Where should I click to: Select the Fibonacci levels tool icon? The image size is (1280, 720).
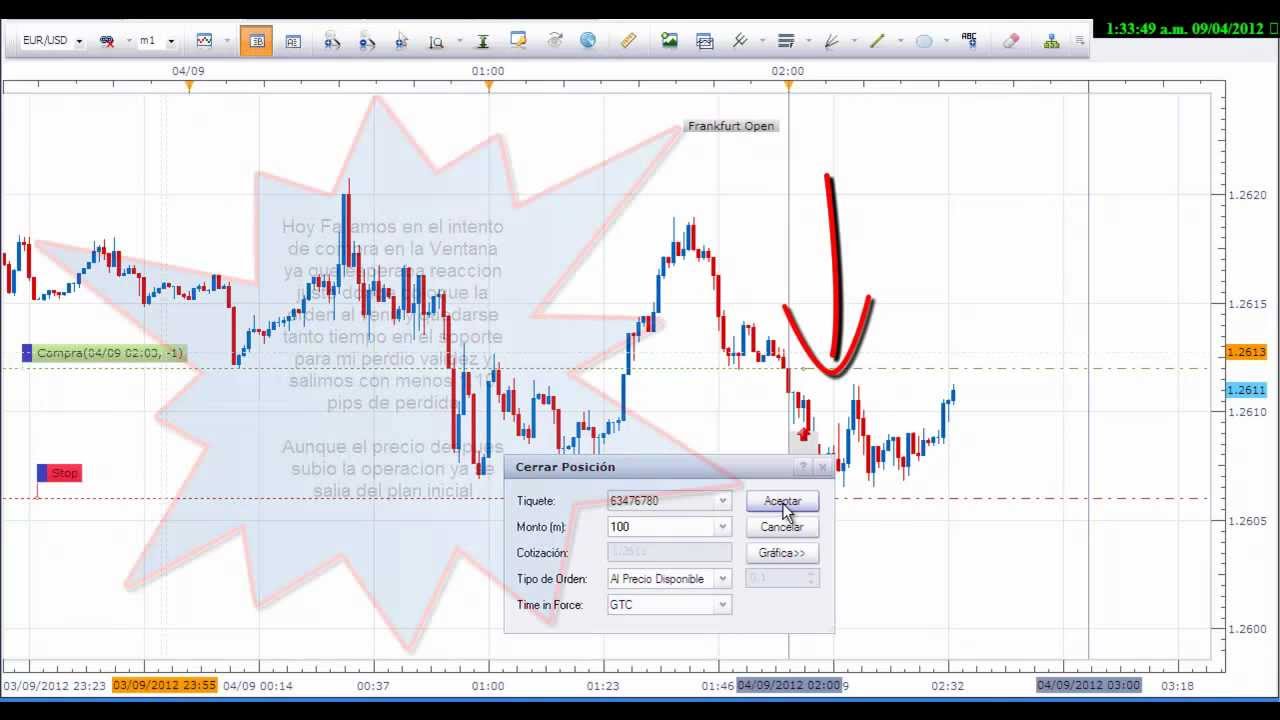(x=786, y=41)
